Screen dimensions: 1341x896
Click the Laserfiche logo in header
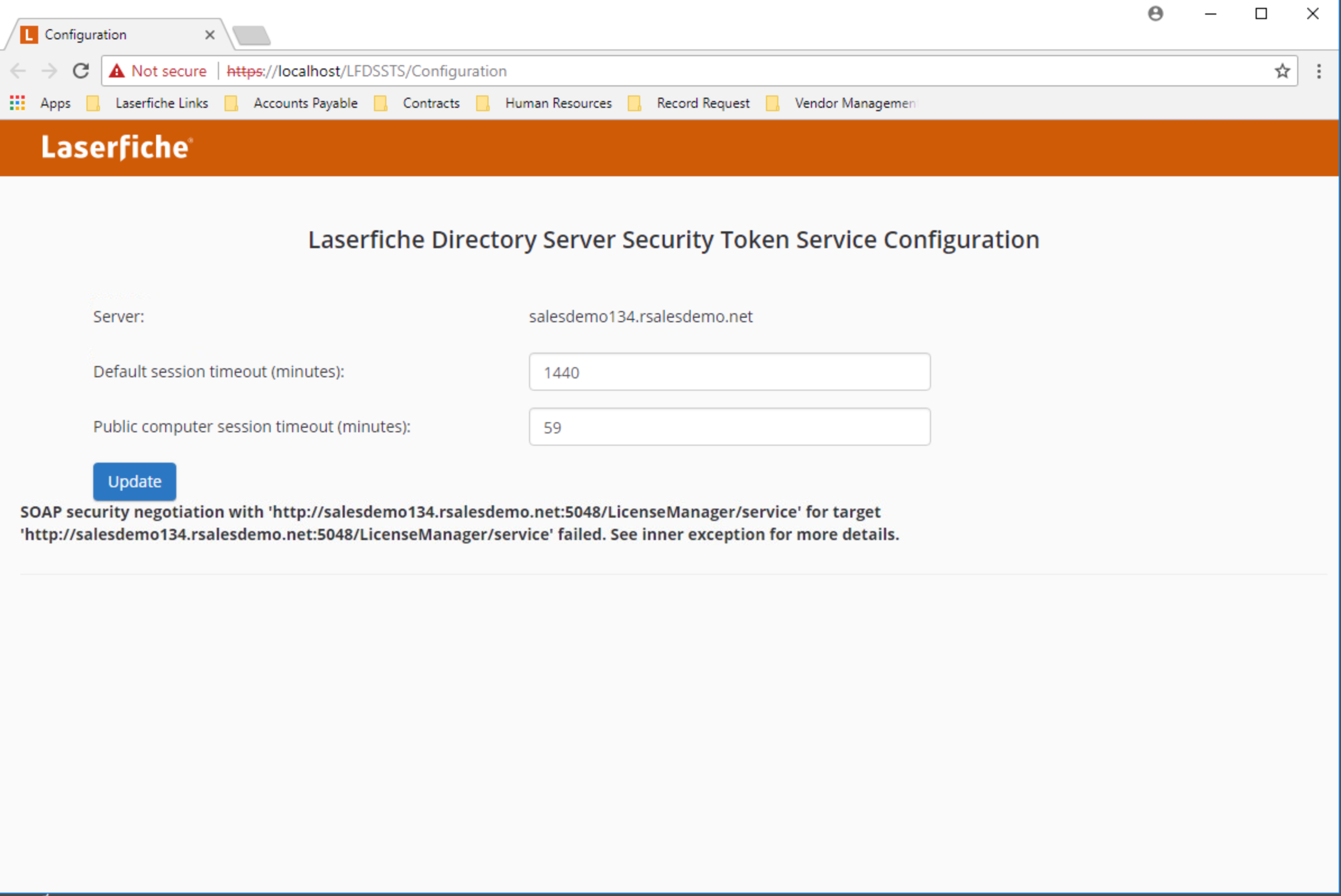click(117, 148)
